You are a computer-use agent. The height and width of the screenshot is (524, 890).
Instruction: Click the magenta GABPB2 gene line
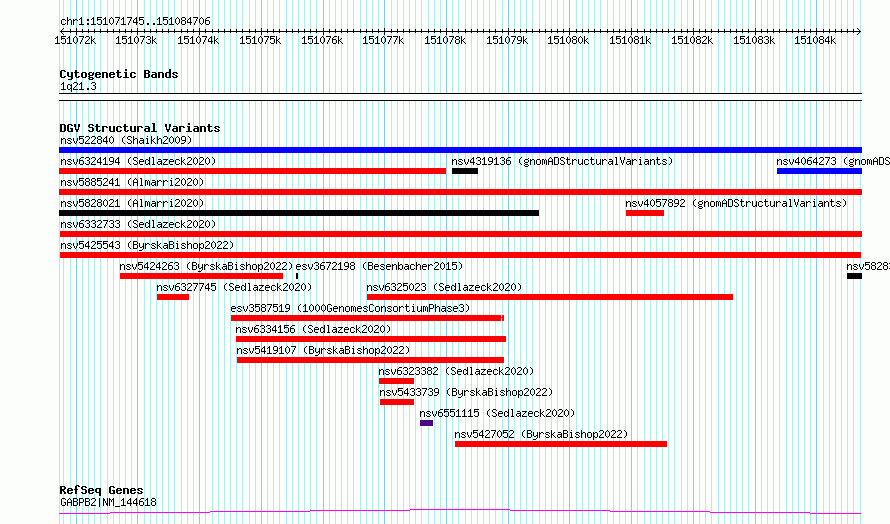460,512
